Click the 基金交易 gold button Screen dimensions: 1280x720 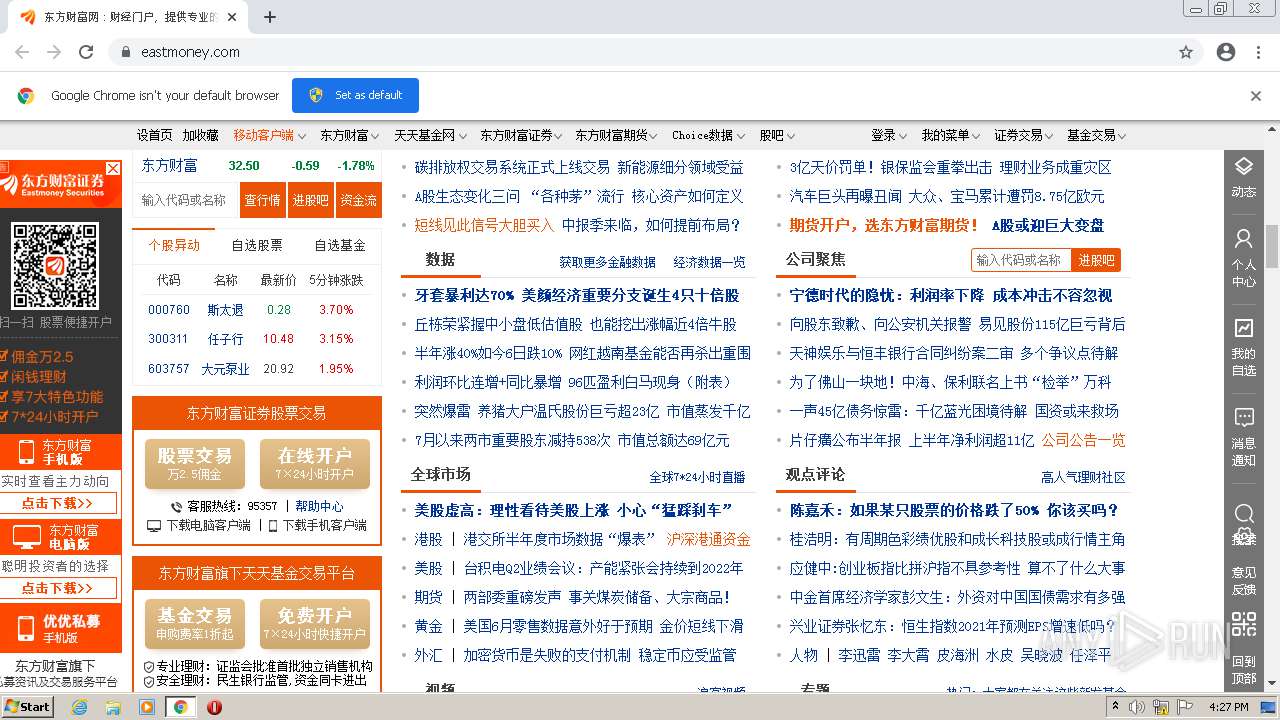tap(194, 624)
